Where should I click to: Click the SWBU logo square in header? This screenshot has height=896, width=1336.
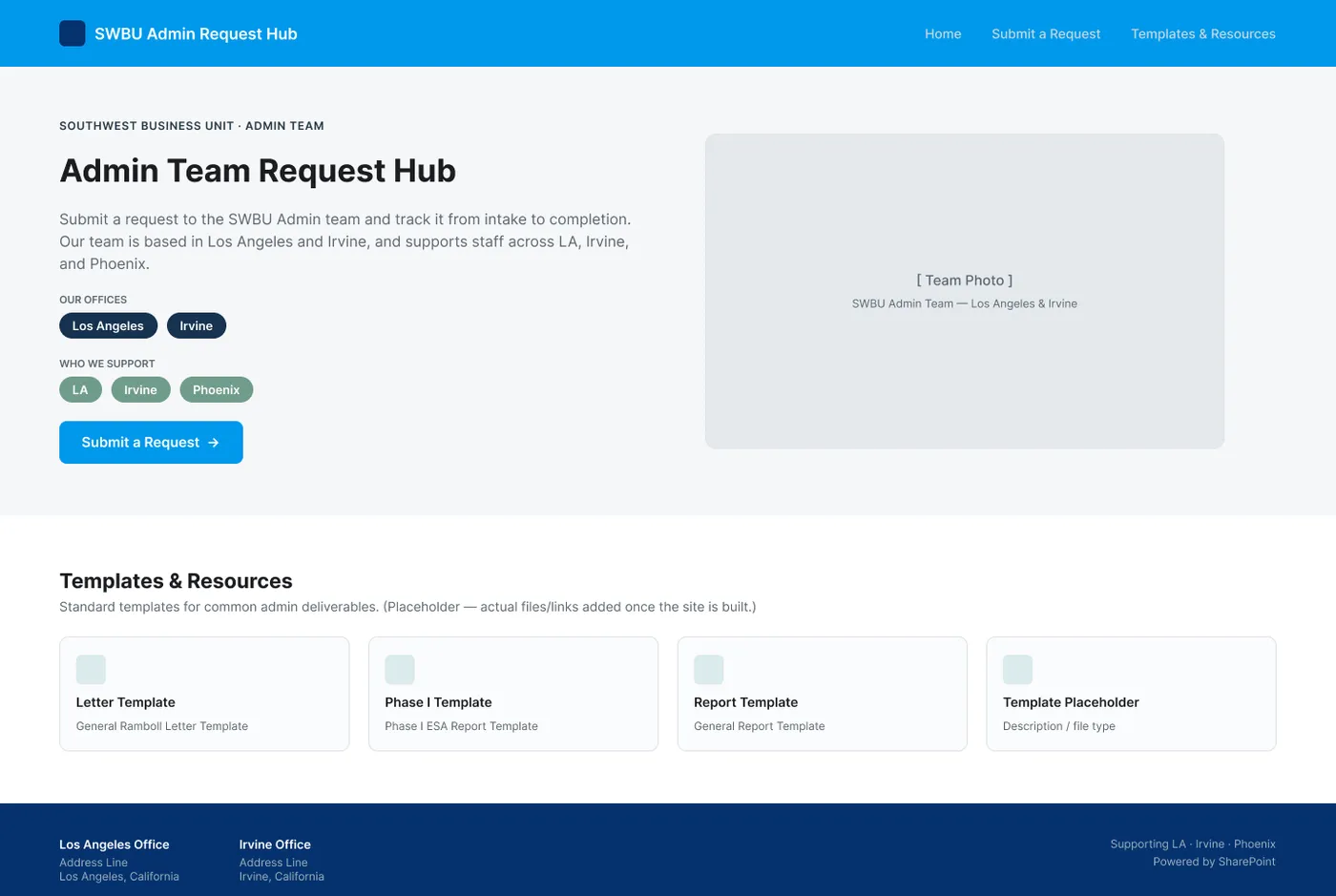tap(72, 33)
